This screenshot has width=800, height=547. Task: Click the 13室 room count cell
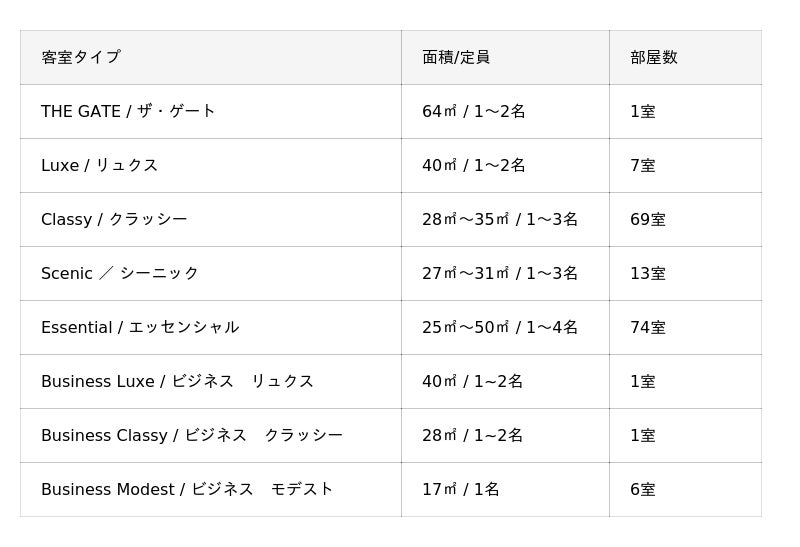(647, 273)
